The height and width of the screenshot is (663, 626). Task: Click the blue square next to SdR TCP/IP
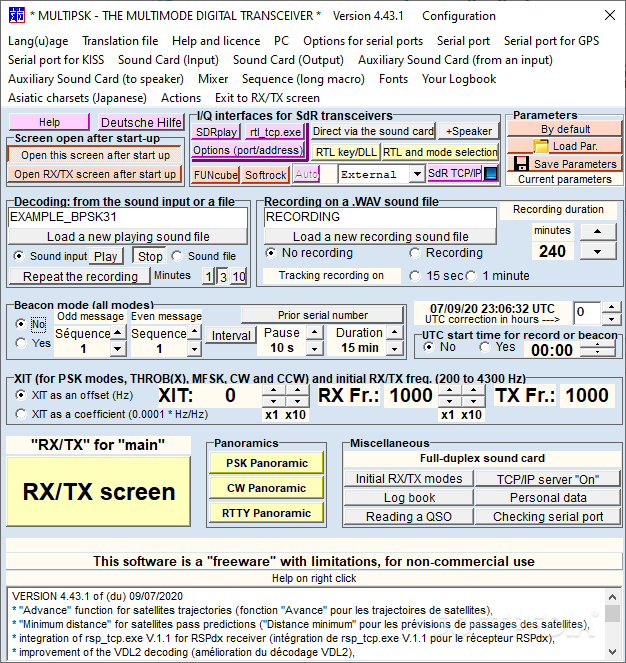click(491, 174)
